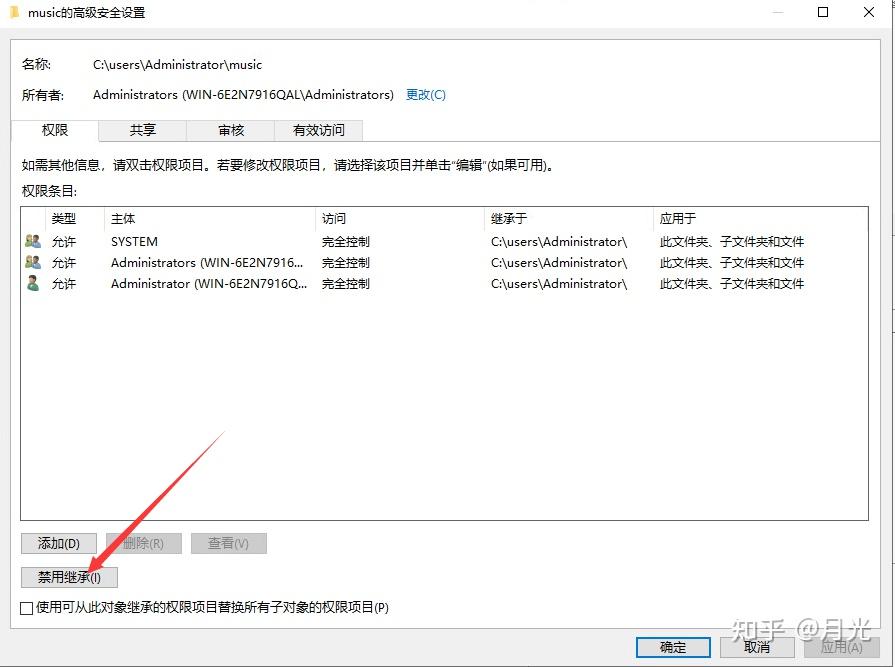Image resolution: width=895 pixels, height=667 pixels.
Task: Click 确定 to confirm settings
Action: pyautogui.click(x=672, y=647)
